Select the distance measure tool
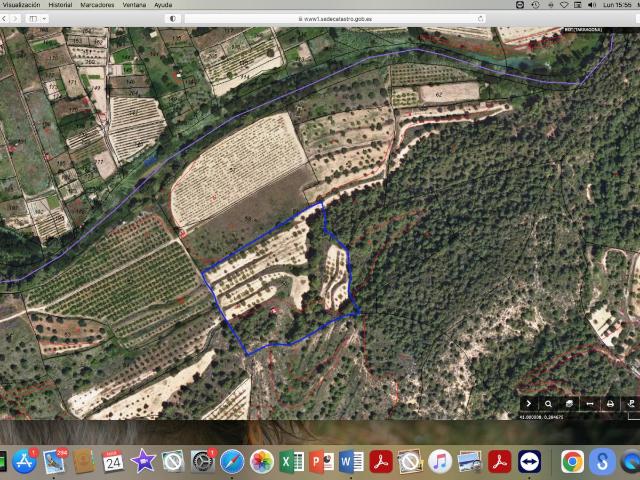 pos(589,404)
